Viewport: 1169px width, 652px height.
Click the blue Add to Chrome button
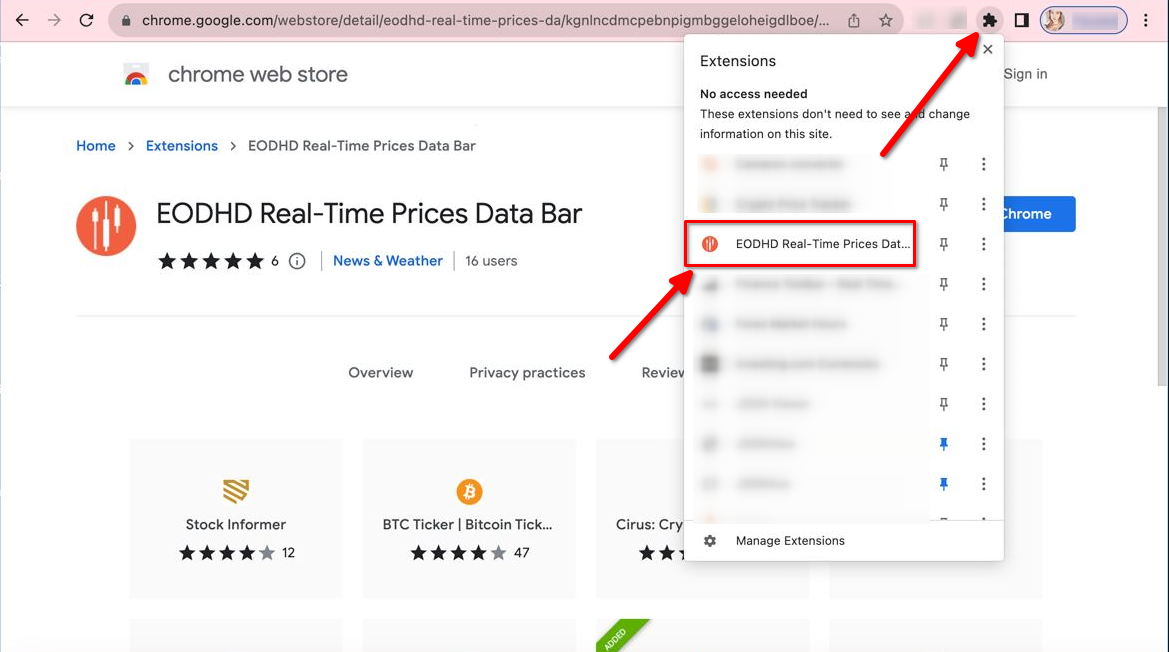pyautogui.click(x=1039, y=214)
